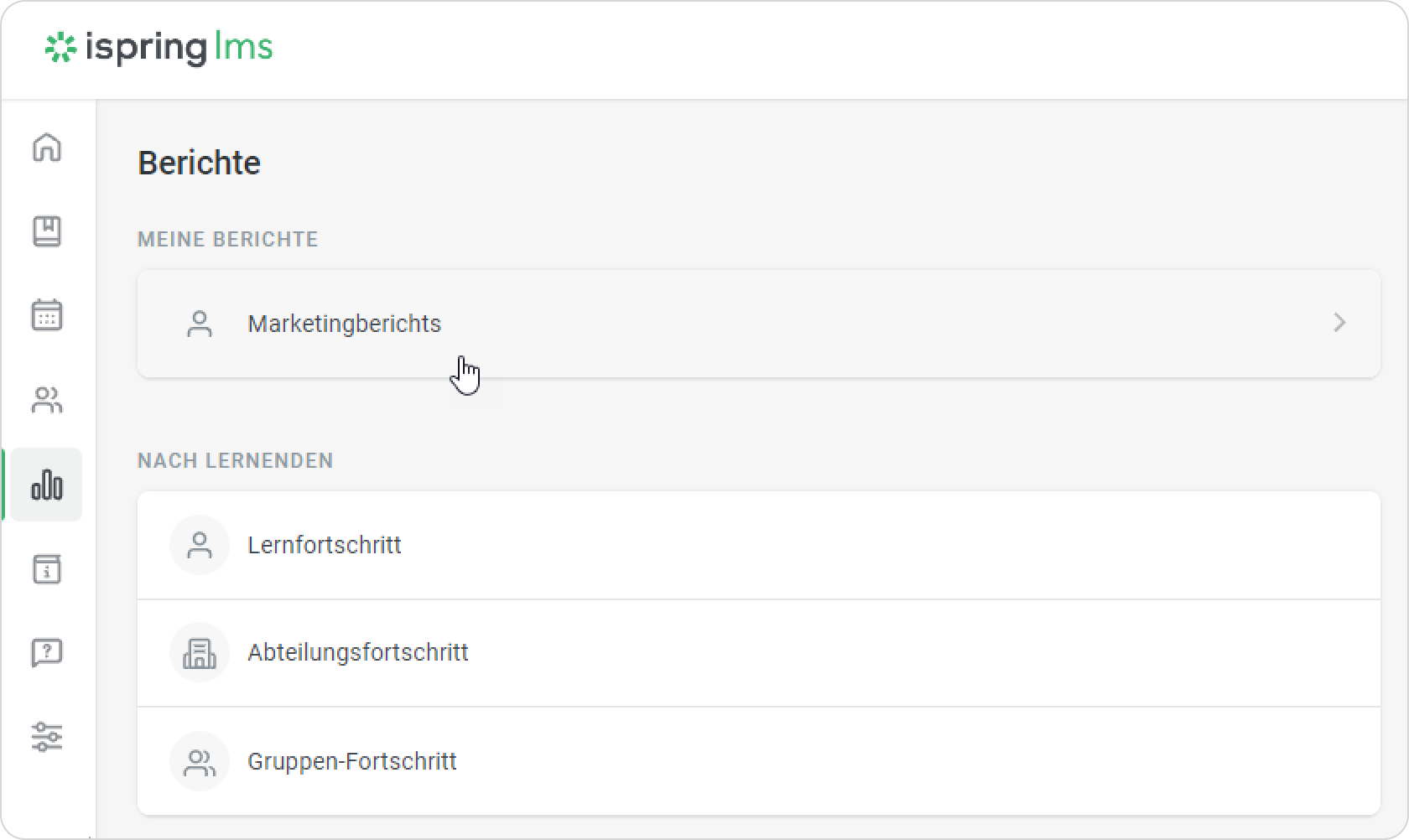Open the Gruppen-Fortschritt report
The width and height of the screenshot is (1409, 840).
coord(759,761)
